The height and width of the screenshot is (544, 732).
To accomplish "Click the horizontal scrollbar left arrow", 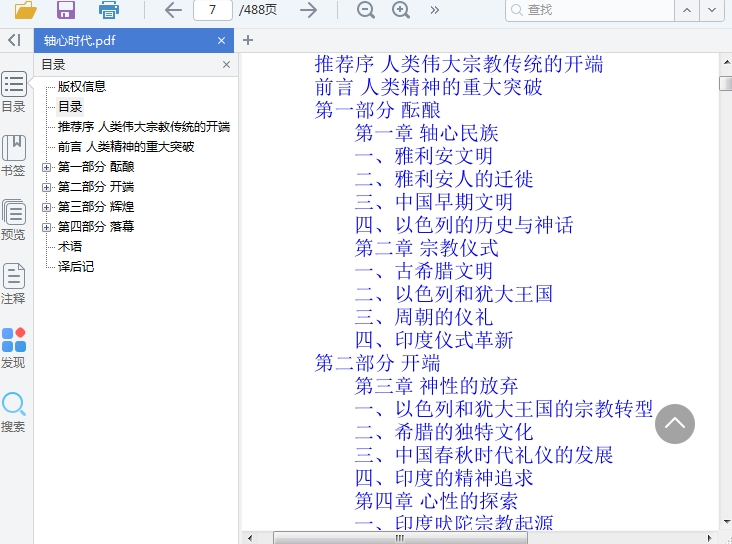I will (x=250, y=538).
